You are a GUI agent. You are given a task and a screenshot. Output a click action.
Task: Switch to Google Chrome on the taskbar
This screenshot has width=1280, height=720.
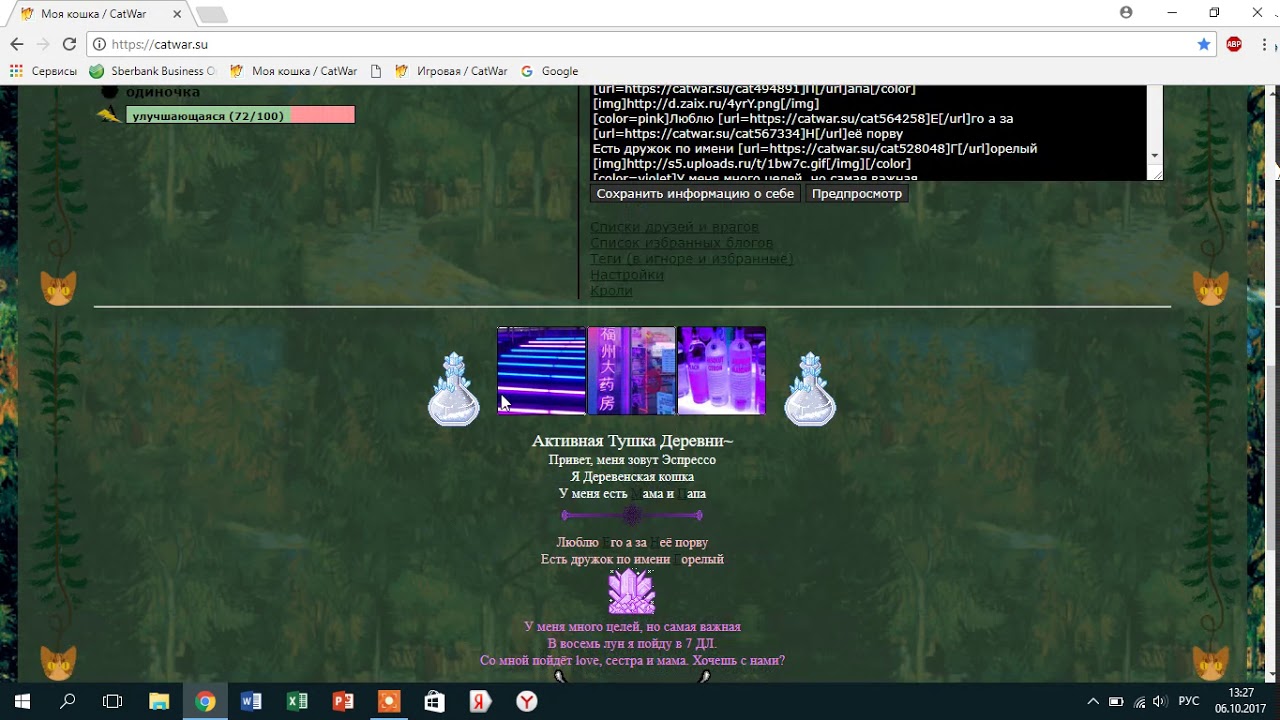click(205, 702)
